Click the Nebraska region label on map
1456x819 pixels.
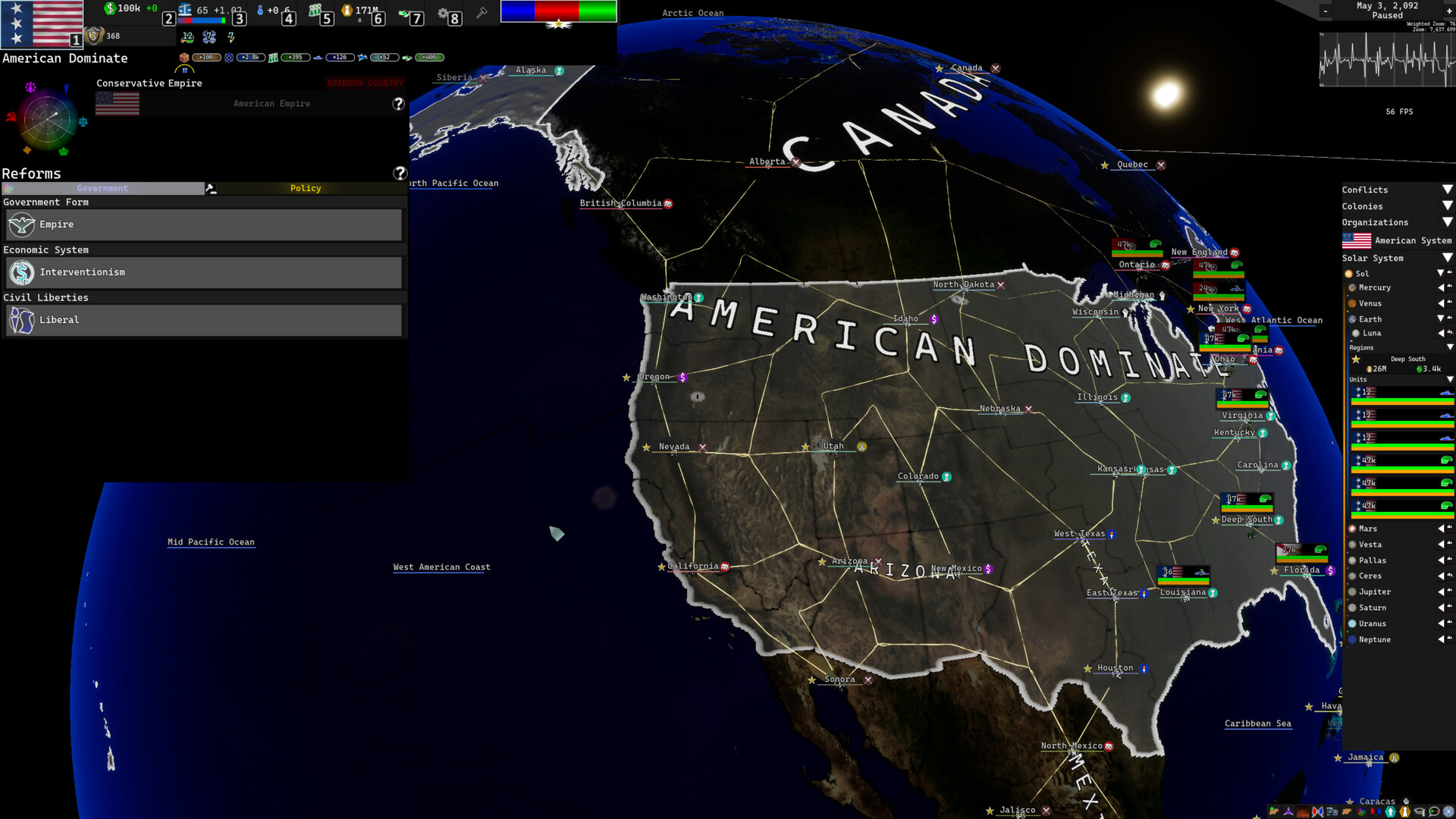point(999,409)
